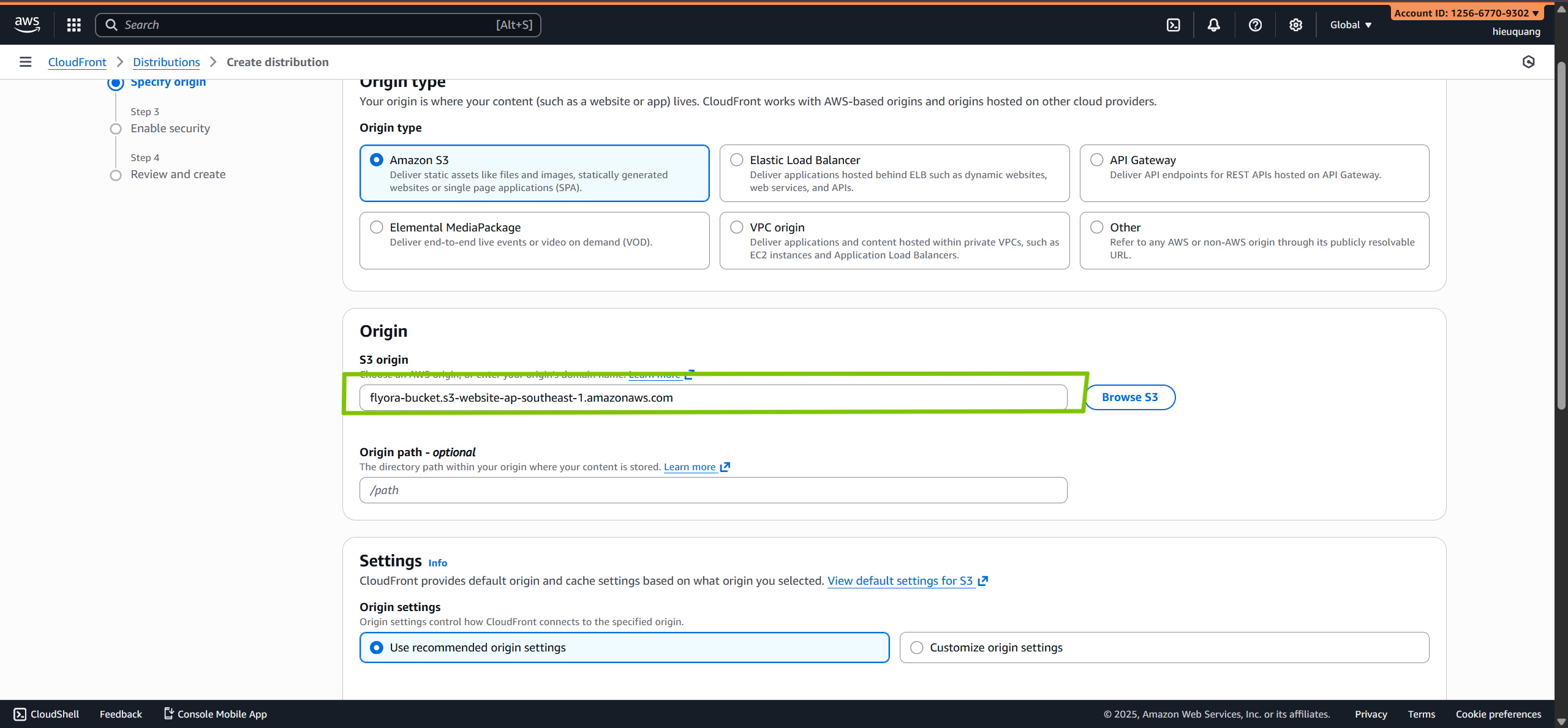Toggle the side navigation hamburger menu
Viewport: 1568px width, 728px height.
click(x=25, y=62)
